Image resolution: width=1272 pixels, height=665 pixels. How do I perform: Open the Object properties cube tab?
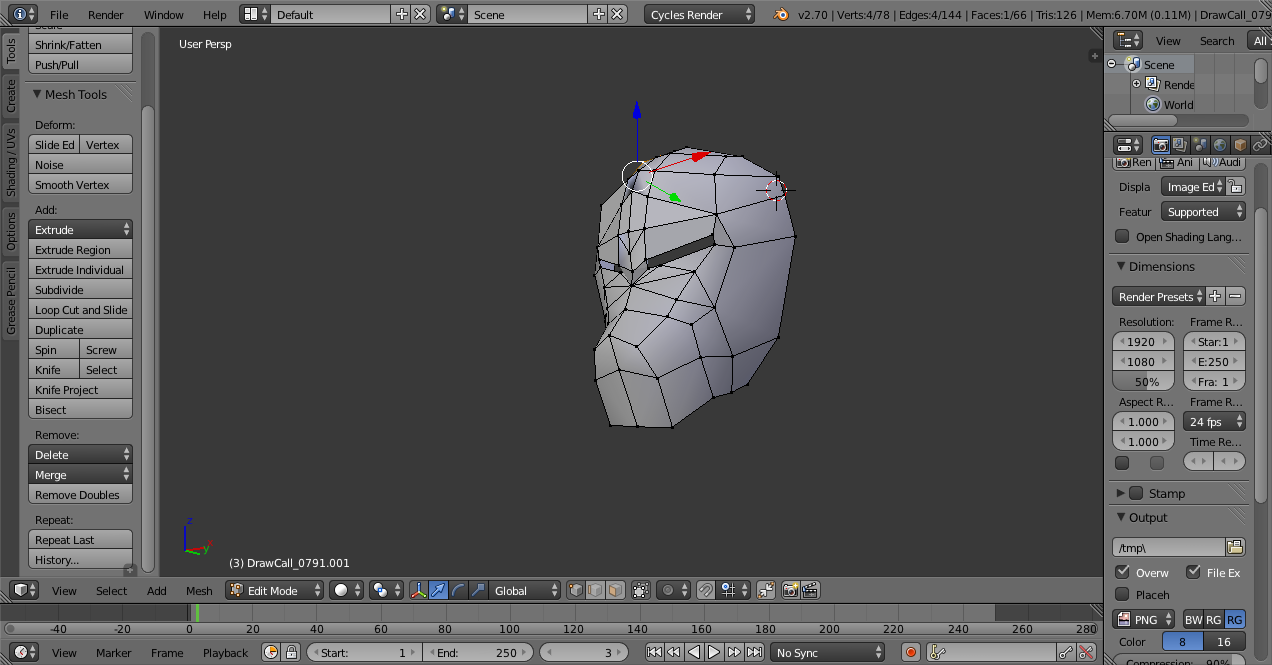click(1240, 145)
